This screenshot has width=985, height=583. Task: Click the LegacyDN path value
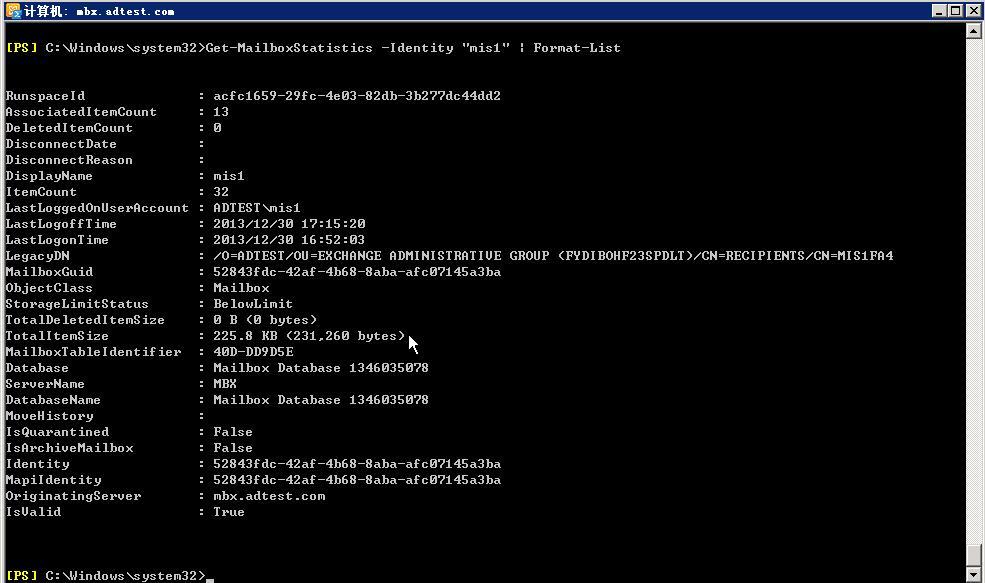coord(553,256)
